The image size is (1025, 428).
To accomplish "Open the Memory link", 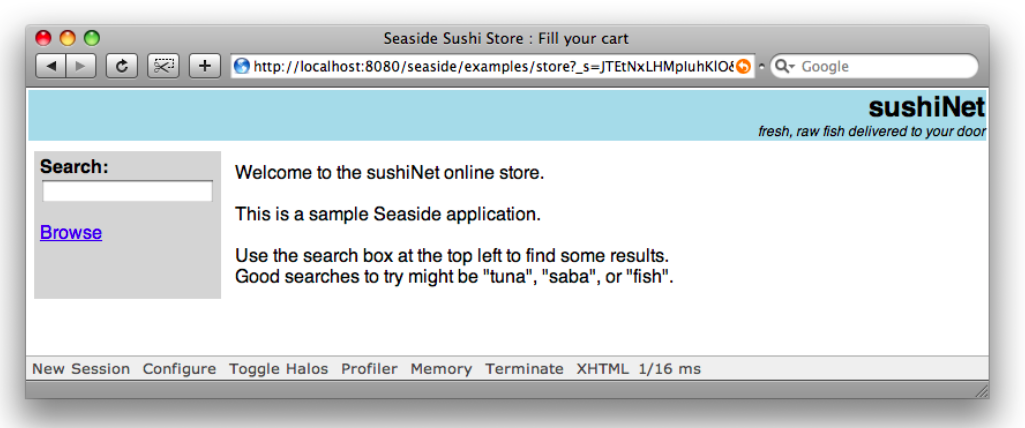I will 441,369.
